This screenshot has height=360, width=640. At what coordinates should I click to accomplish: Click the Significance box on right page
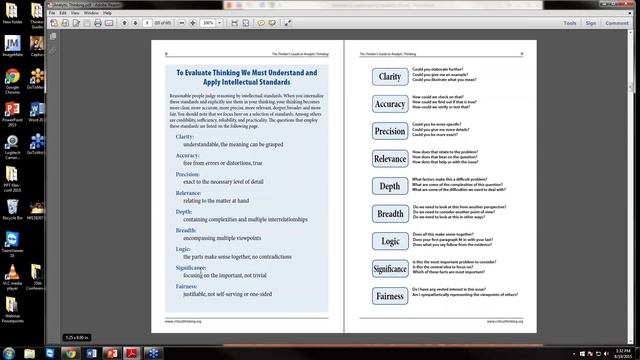(x=390, y=269)
